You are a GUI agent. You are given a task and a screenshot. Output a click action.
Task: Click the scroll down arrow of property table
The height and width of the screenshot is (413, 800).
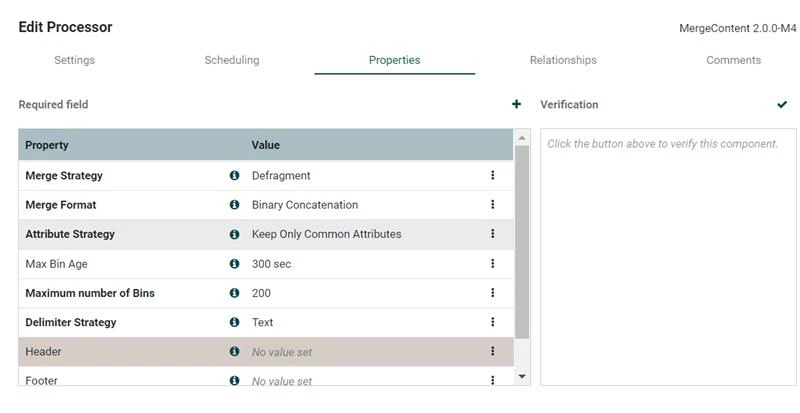pyautogui.click(x=521, y=376)
